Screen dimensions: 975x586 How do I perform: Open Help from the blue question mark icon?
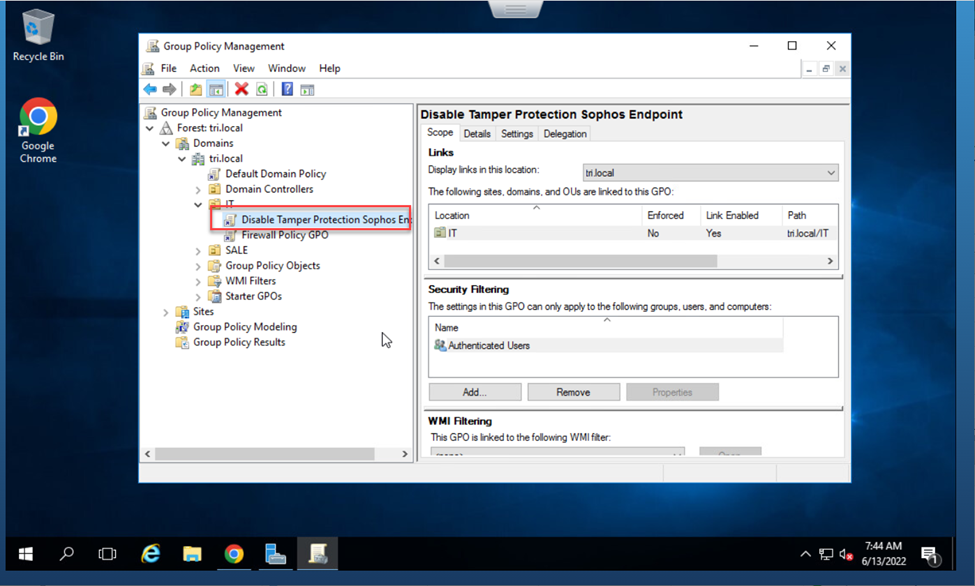(287, 90)
